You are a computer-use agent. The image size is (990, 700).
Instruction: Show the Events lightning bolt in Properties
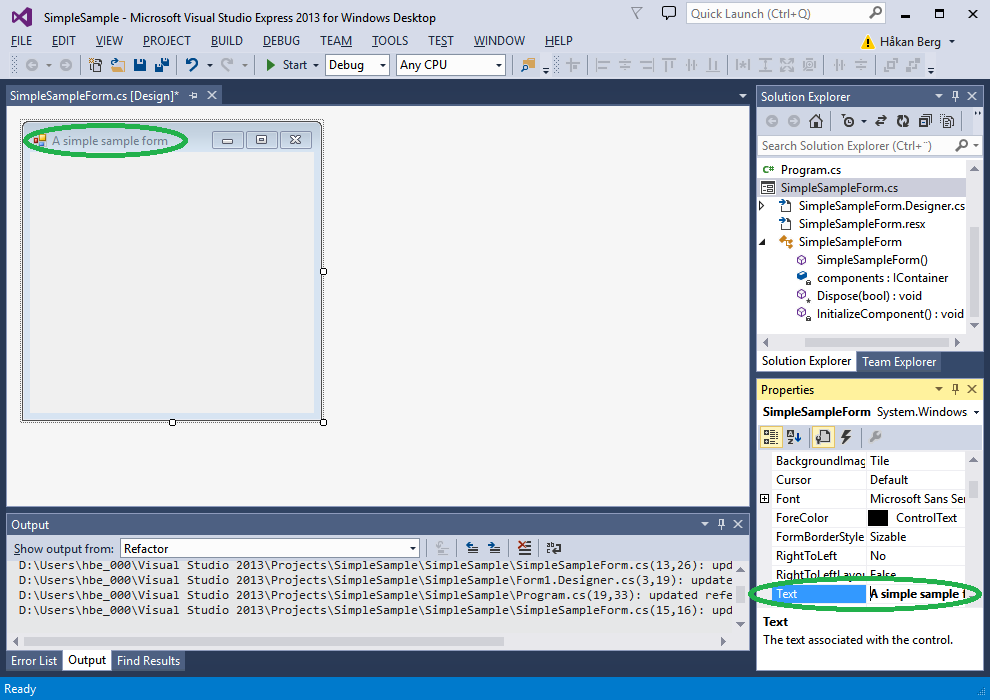point(846,437)
